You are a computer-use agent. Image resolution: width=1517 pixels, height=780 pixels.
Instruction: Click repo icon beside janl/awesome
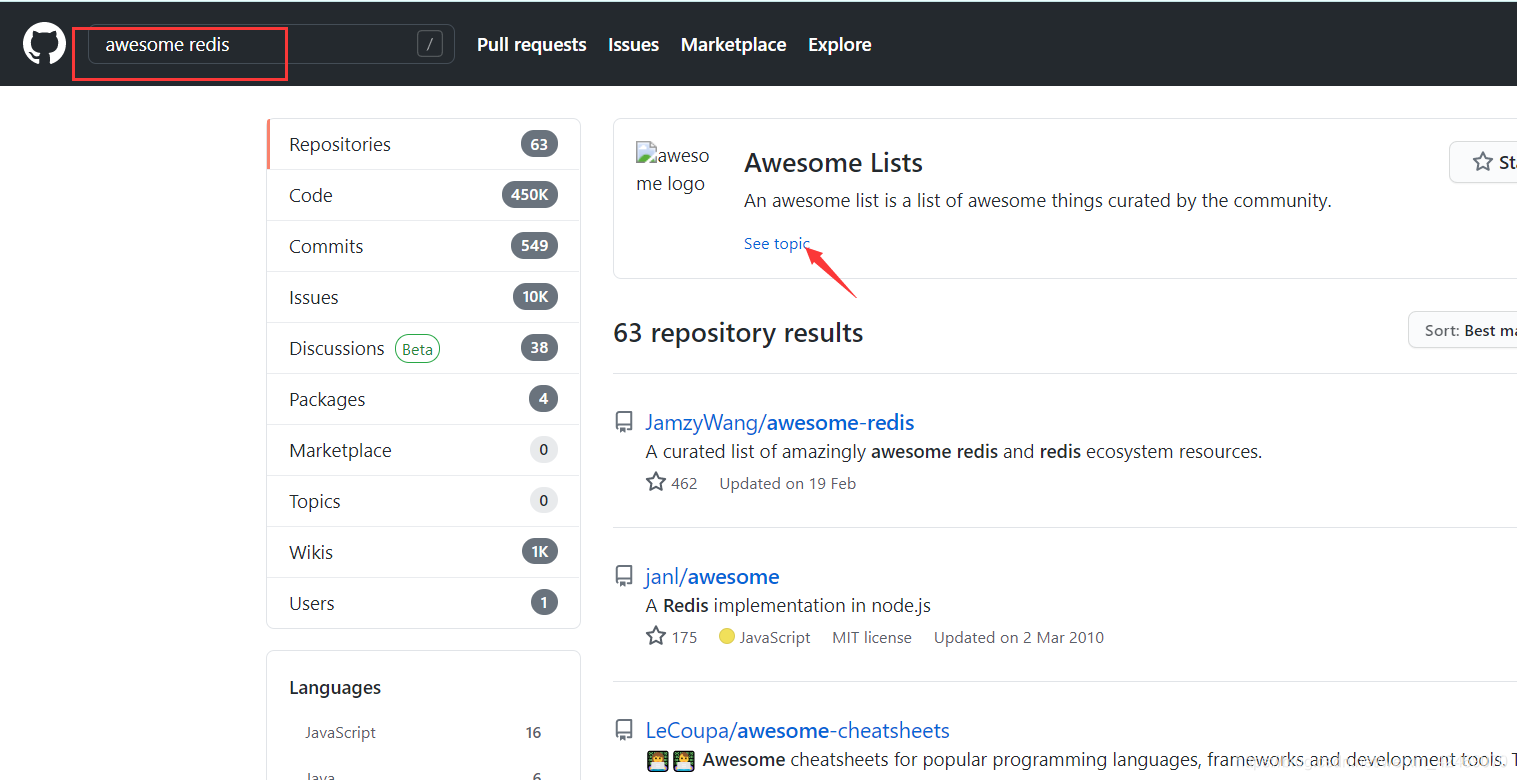[624, 576]
